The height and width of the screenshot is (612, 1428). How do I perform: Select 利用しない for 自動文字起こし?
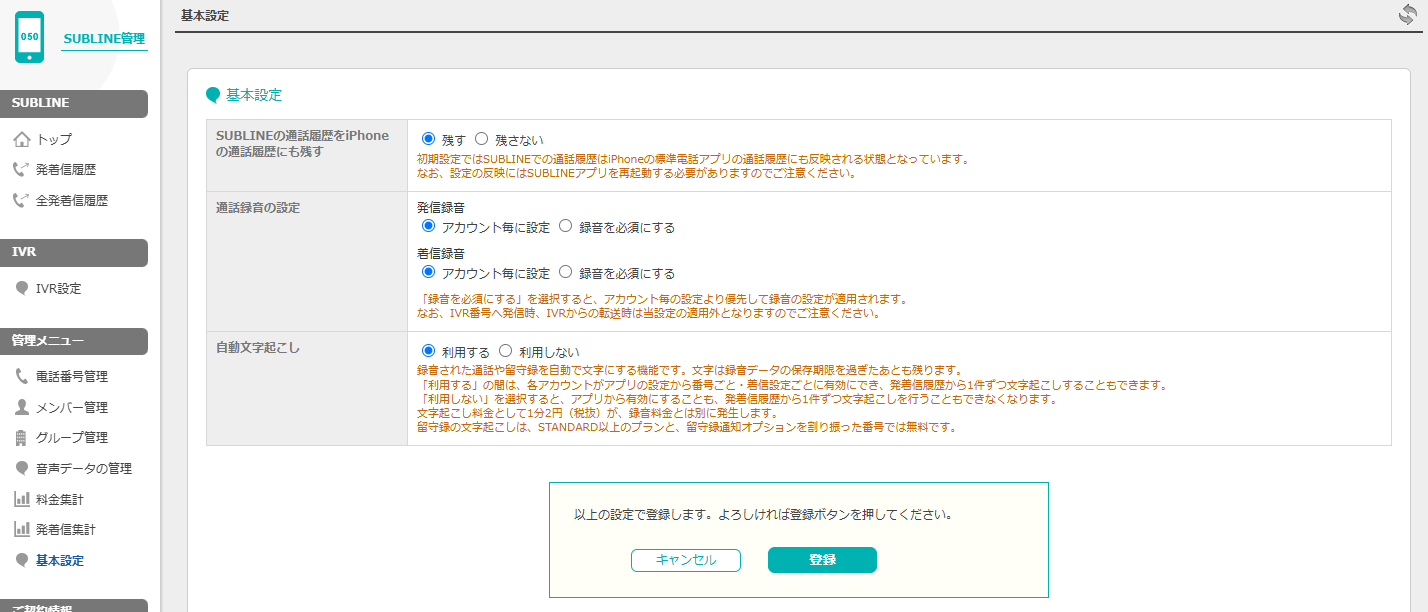click(x=505, y=351)
